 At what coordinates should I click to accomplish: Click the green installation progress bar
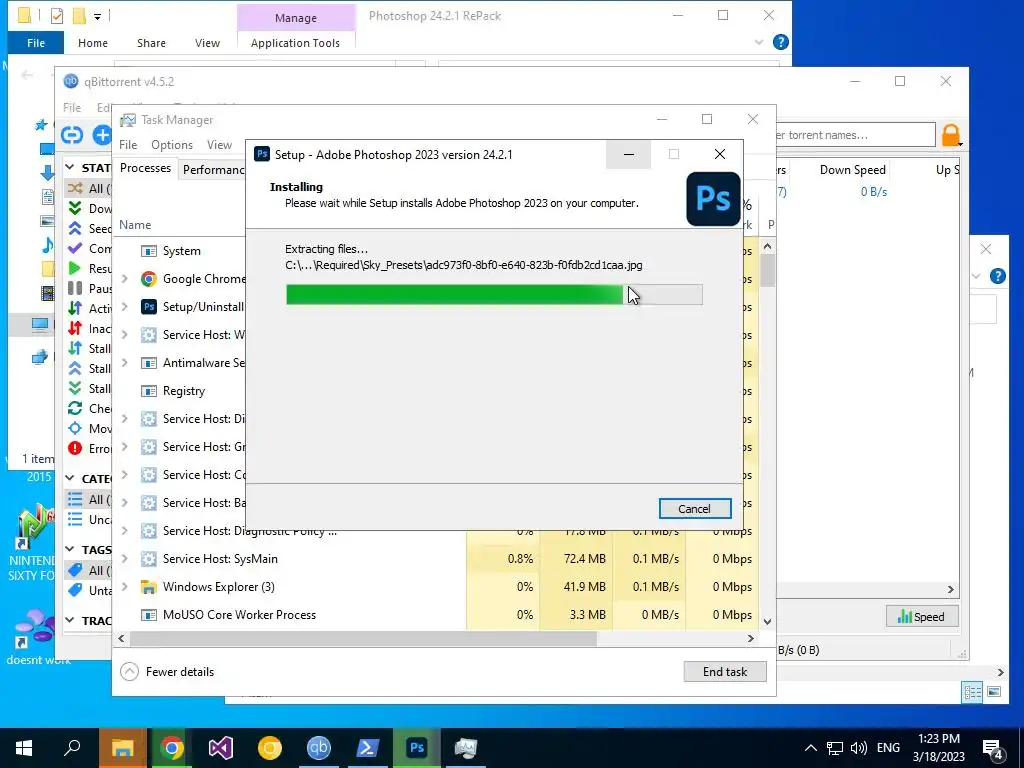[x=494, y=295]
